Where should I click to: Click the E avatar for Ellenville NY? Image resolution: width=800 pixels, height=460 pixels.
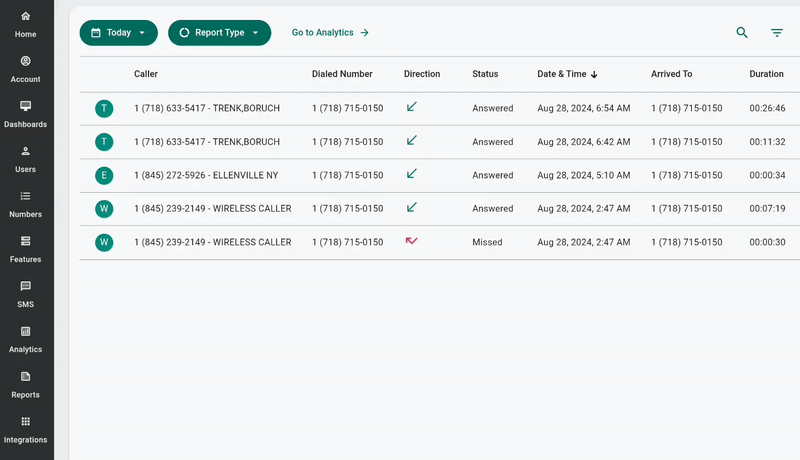click(x=104, y=175)
